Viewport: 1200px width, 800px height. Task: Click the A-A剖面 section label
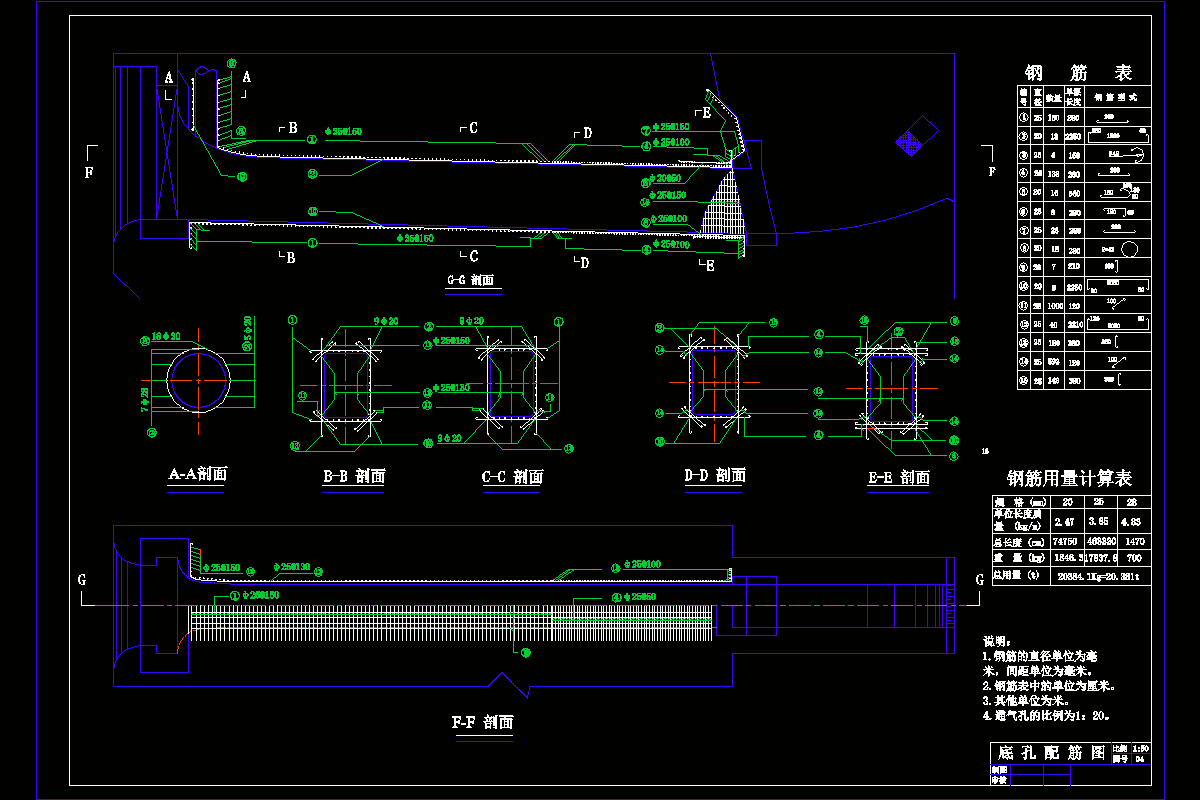click(x=197, y=474)
